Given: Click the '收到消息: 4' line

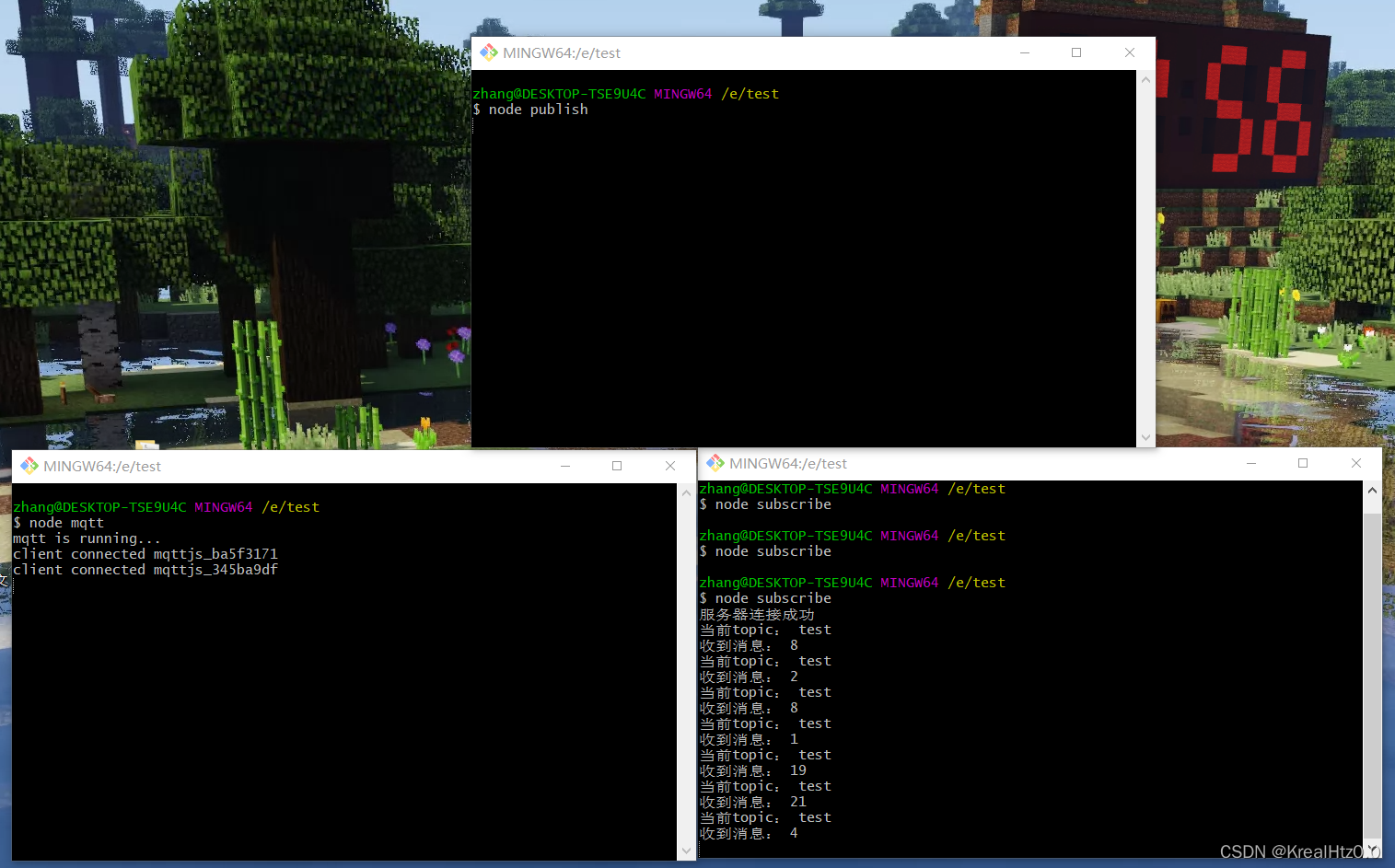Looking at the screenshot, I should click(750, 833).
